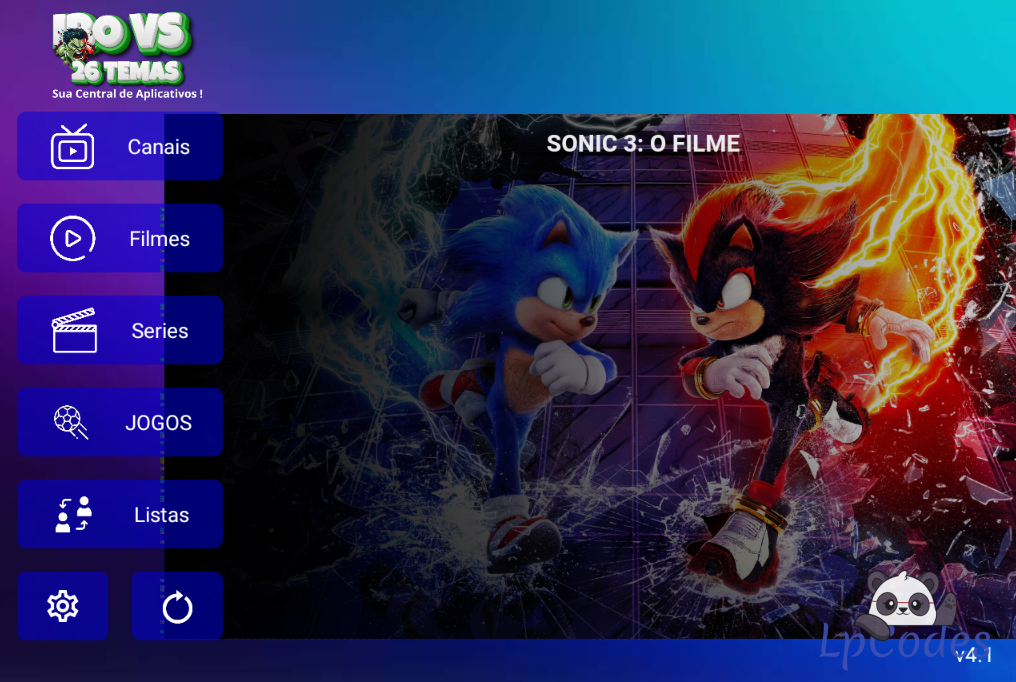This screenshot has height=682, width=1016.
Task: Click the circular refresh arrow icon
Action: [177, 607]
